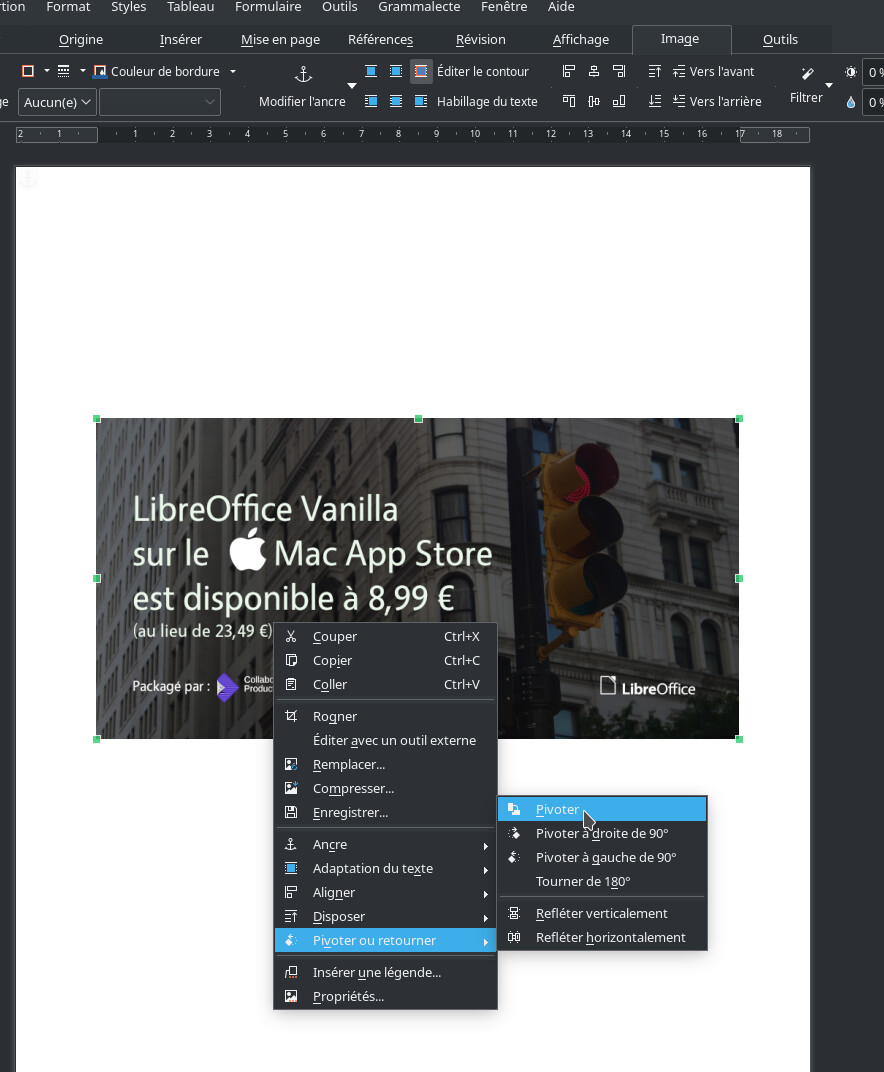
Task: Toggle the first wrap mode icon in top row
Action: [x=371, y=72]
